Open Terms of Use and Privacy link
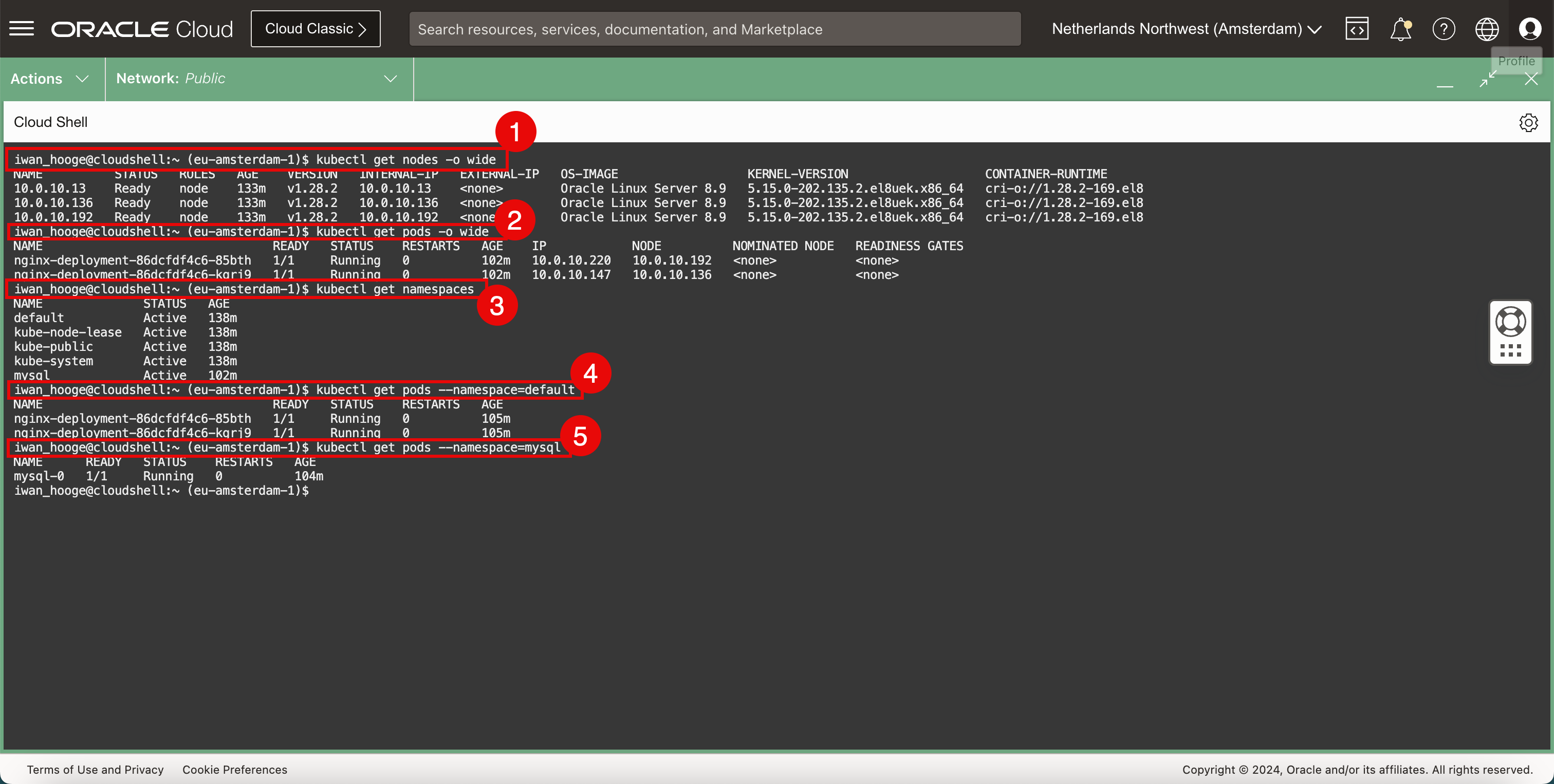This screenshot has width=1554, height=784. 95,770
